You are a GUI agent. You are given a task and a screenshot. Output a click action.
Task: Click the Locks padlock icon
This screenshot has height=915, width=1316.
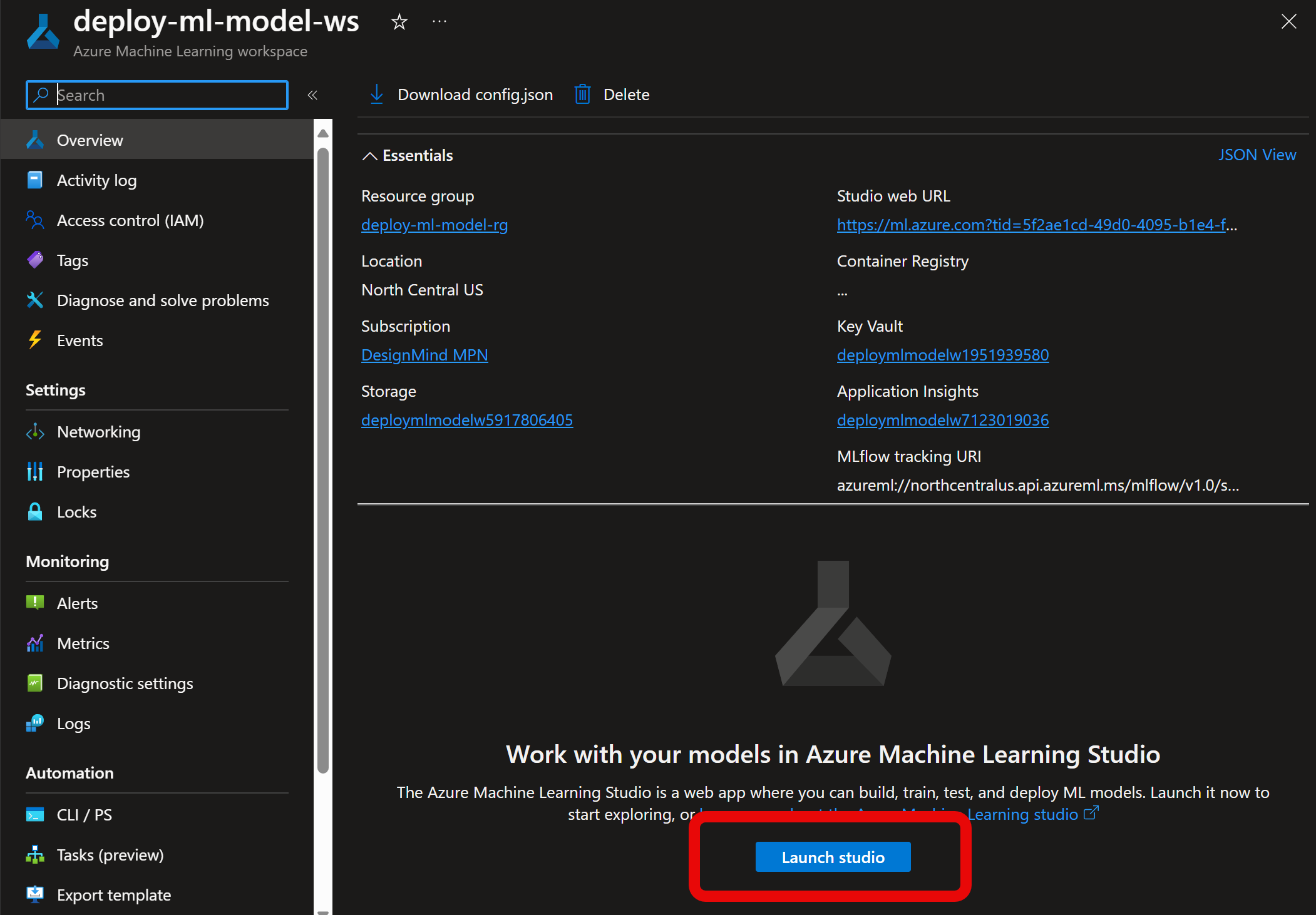pos(35,511)
